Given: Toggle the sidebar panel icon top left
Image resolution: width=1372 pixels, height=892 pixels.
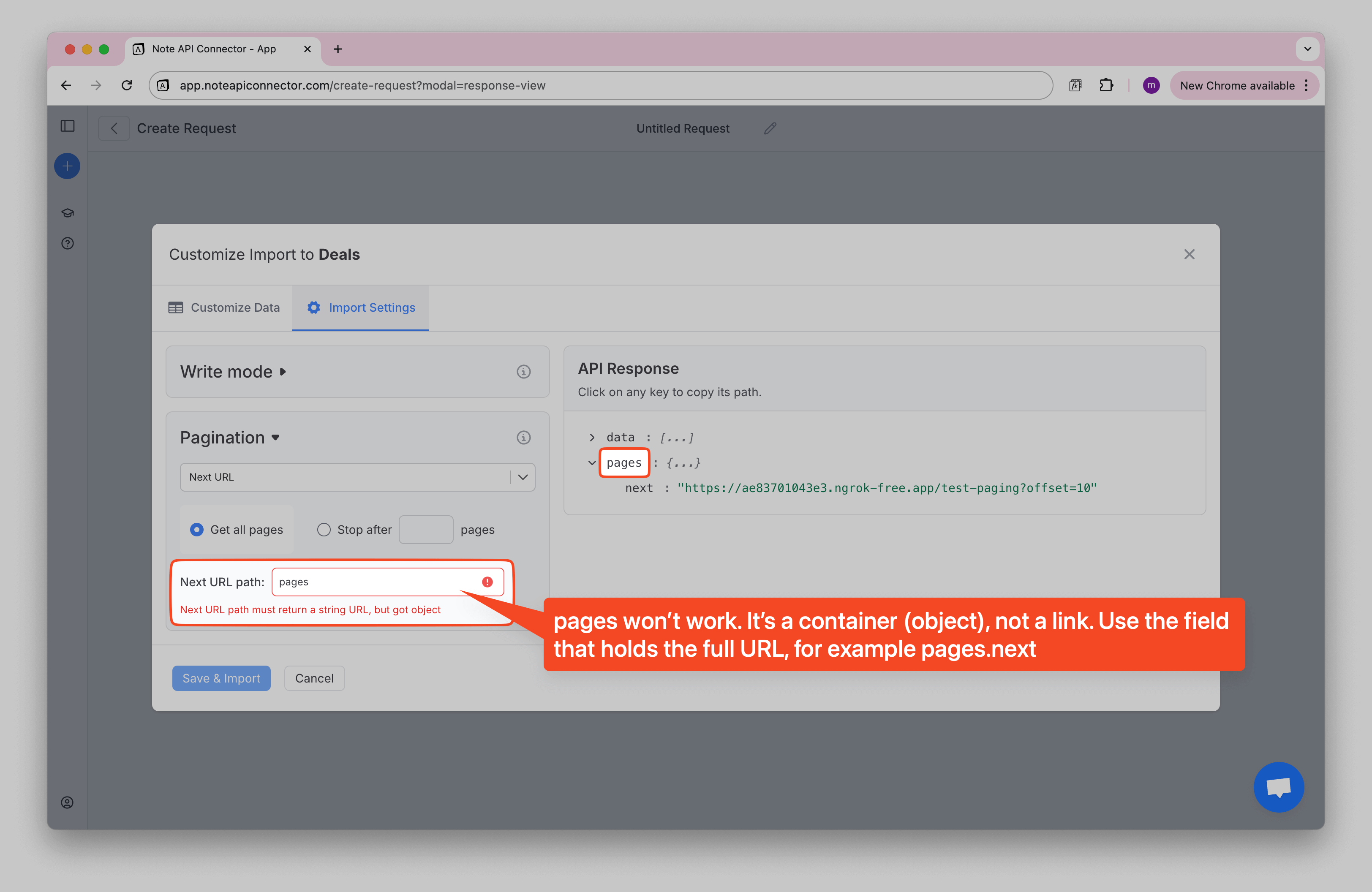Looking at the screenshot, I should pos(67,126).
